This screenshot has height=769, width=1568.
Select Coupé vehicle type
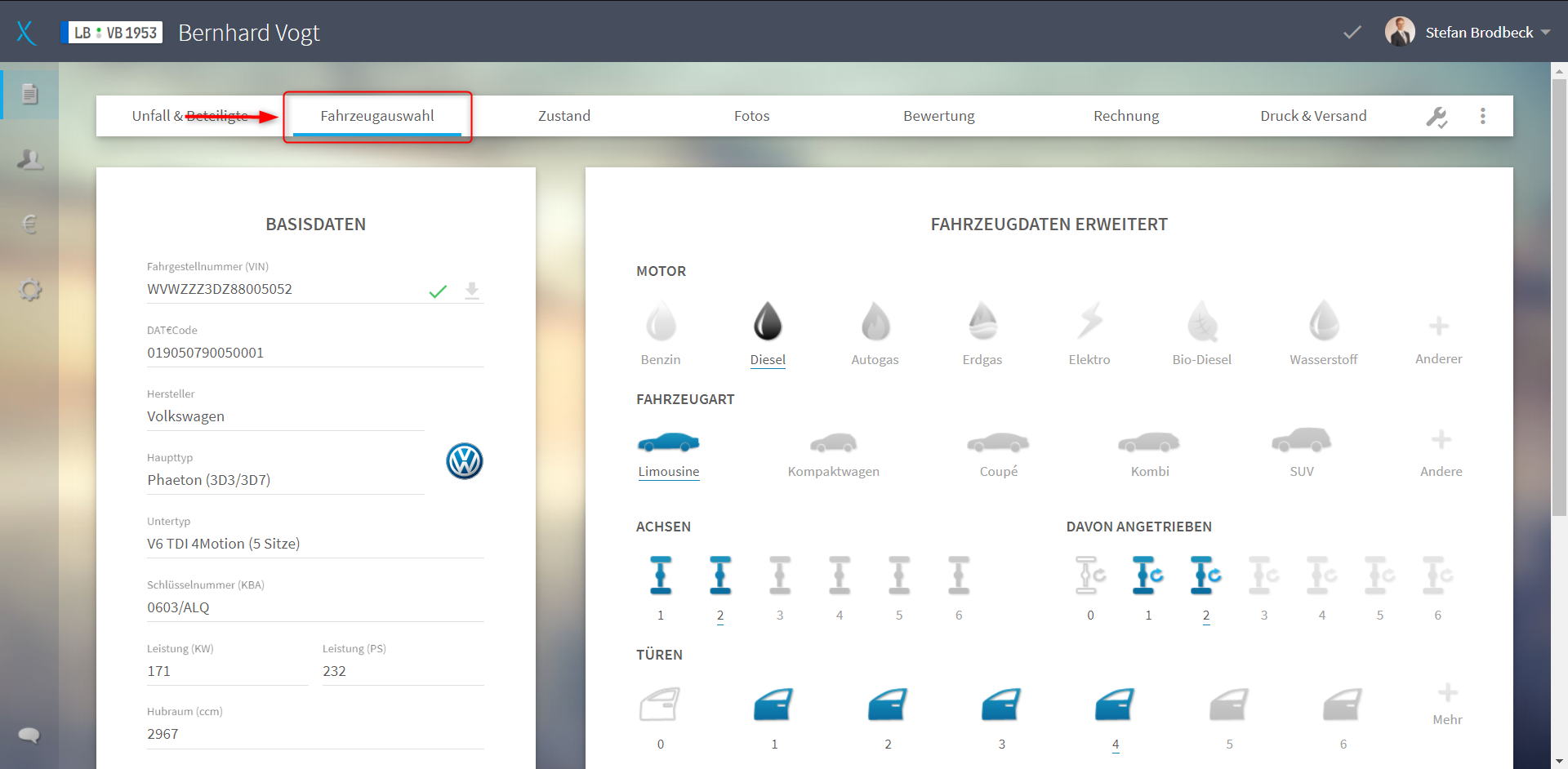pyautogui.click(x=999, y=454)
